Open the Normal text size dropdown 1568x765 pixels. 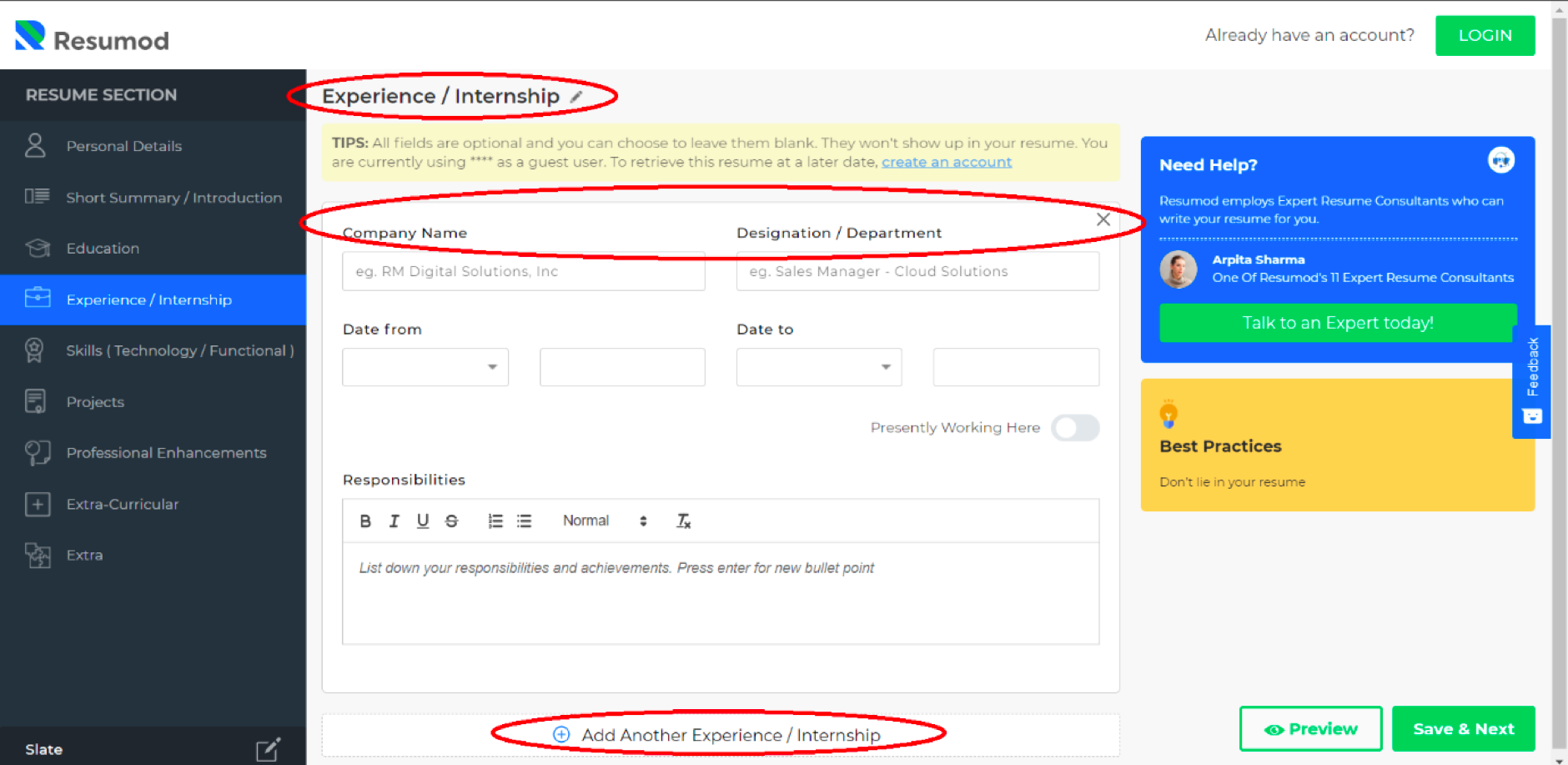pos(605,521)
